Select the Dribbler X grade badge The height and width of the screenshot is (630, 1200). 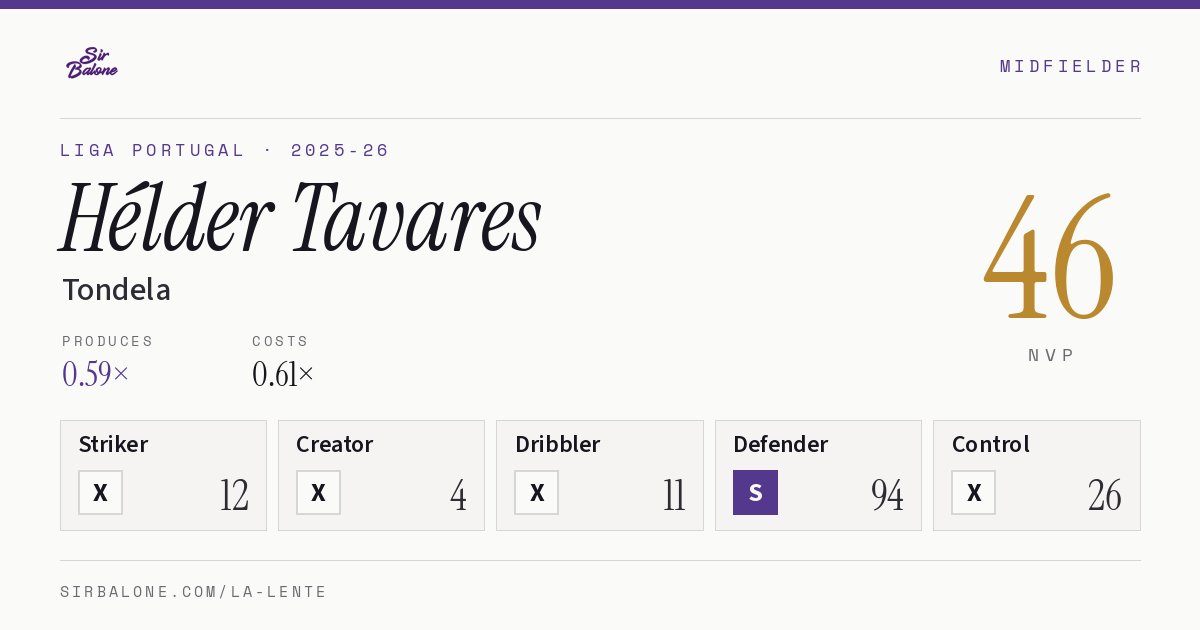pyautogui.click(x=537, y=492)
